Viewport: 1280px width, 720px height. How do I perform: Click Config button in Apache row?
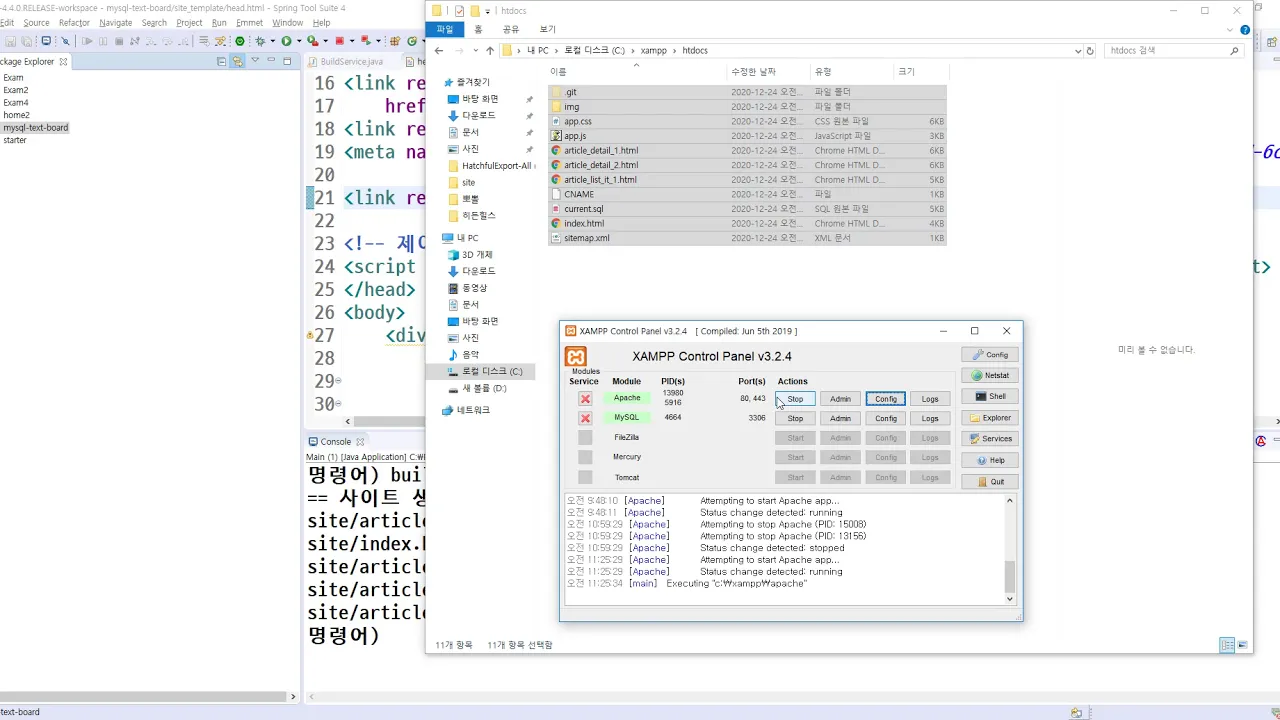(x=886, y=399)
